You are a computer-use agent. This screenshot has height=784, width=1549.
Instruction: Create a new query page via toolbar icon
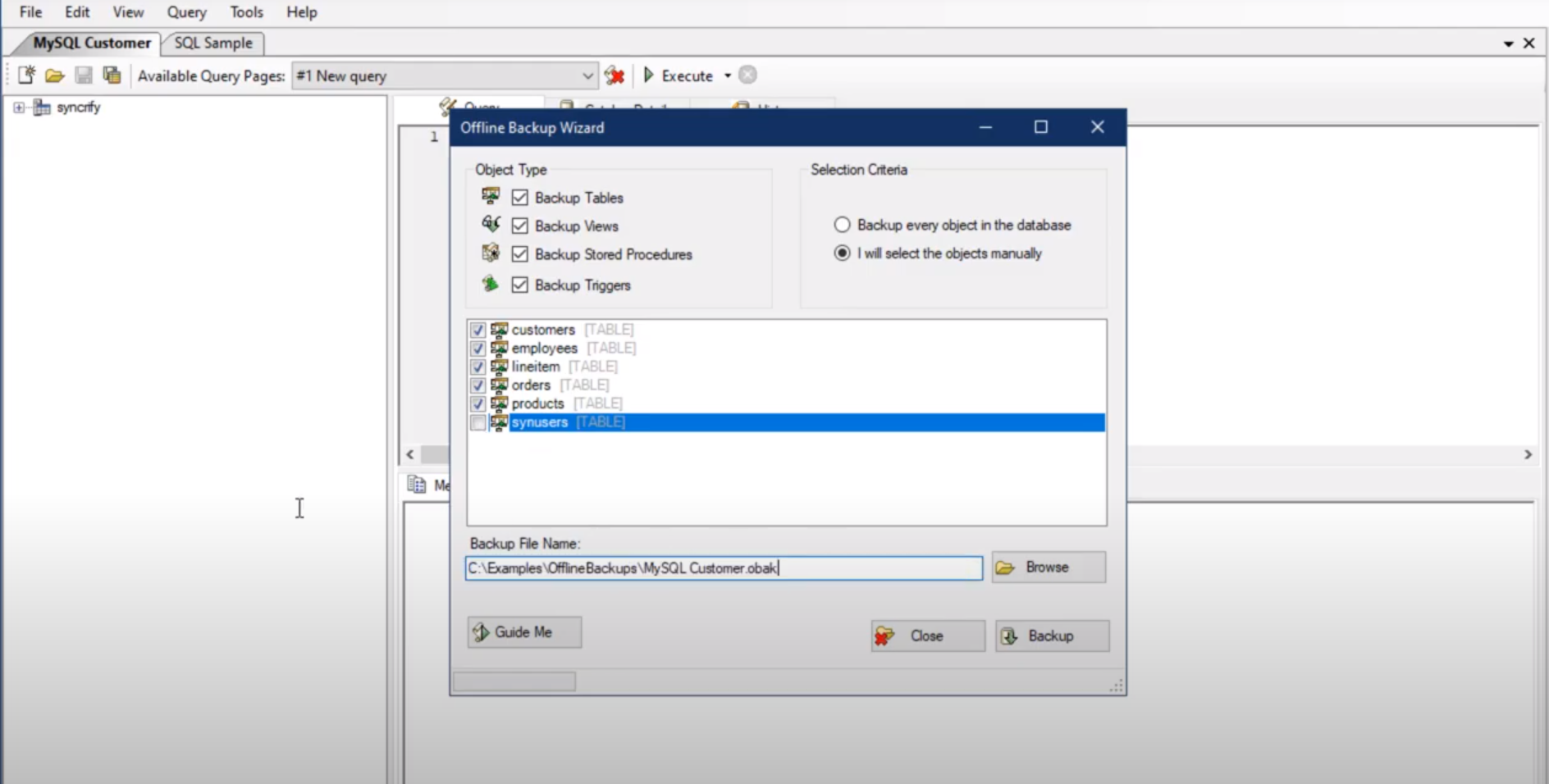(x=25, y=75)
